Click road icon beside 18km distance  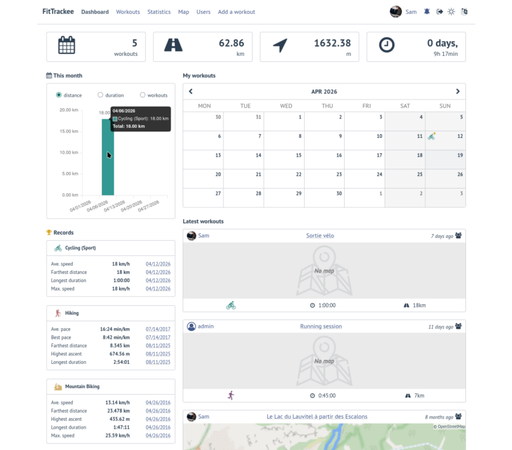[406, 305]
